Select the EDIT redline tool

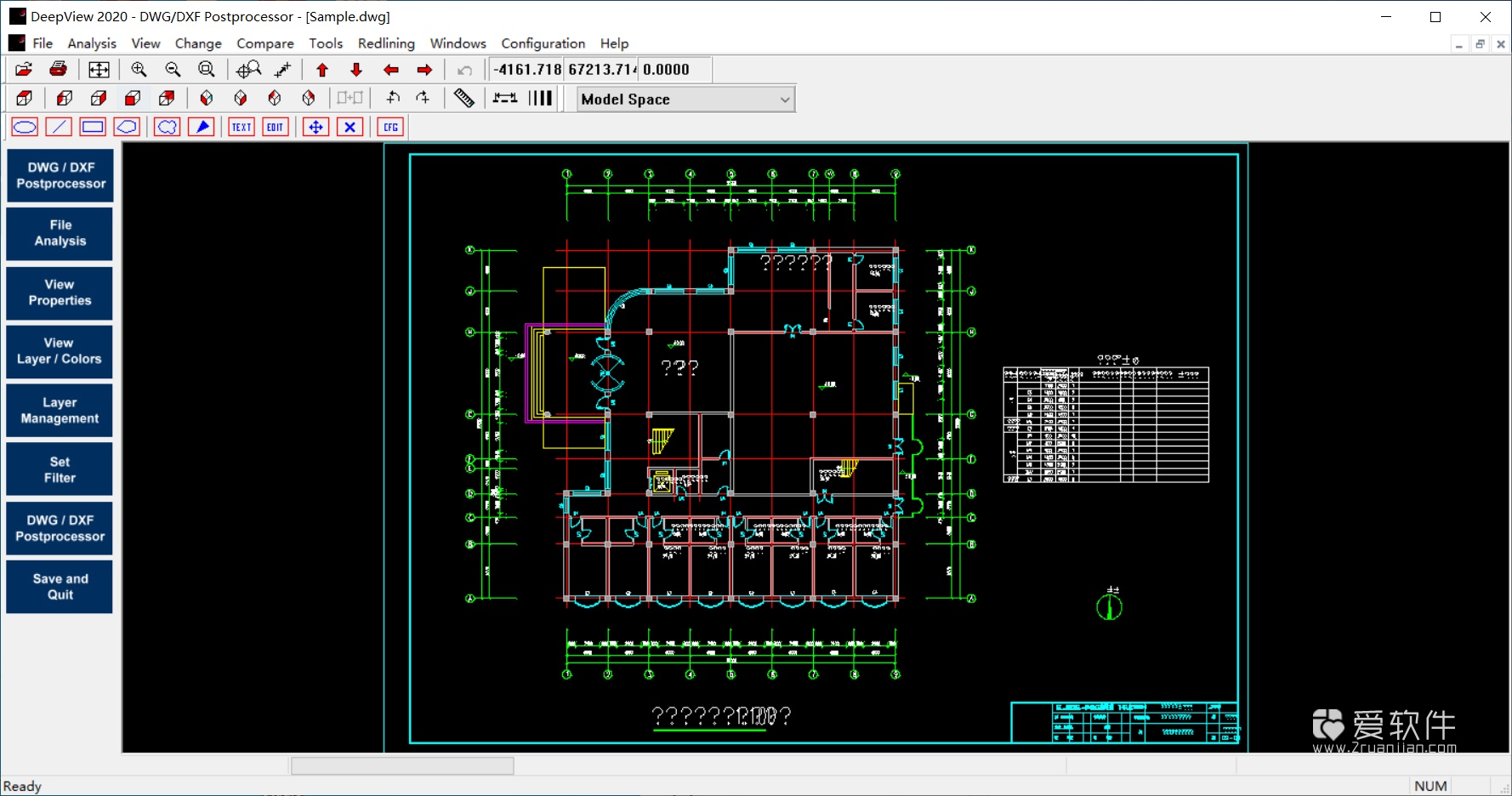click(x=275, y=127)
